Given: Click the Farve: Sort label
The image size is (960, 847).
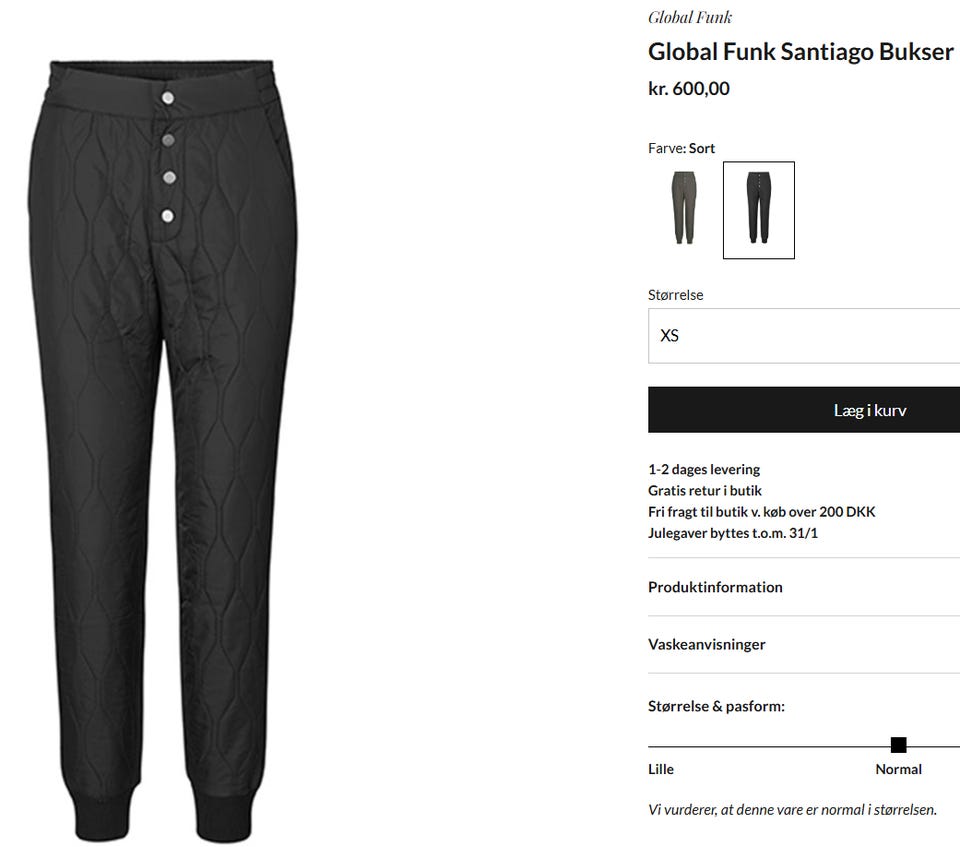Looking at the screenshot, I should pos(681,148).
